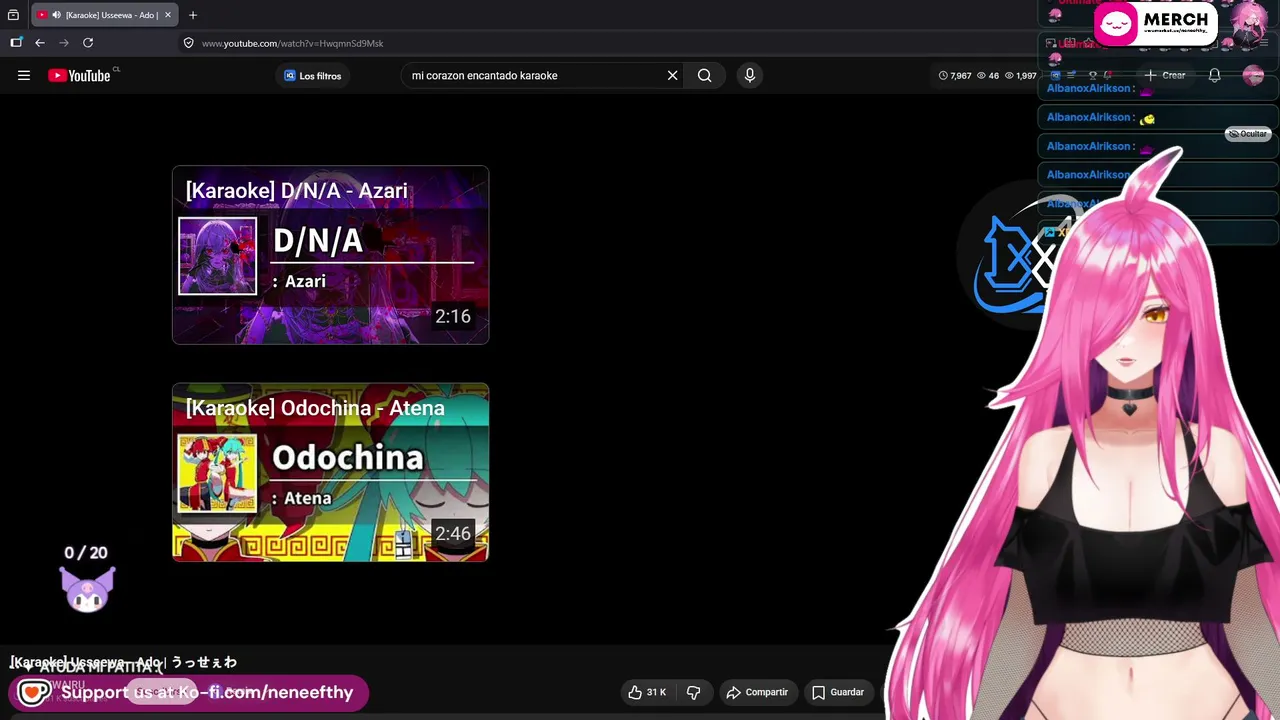Open the Odochina Atena karaoke video

click(331, 472)
